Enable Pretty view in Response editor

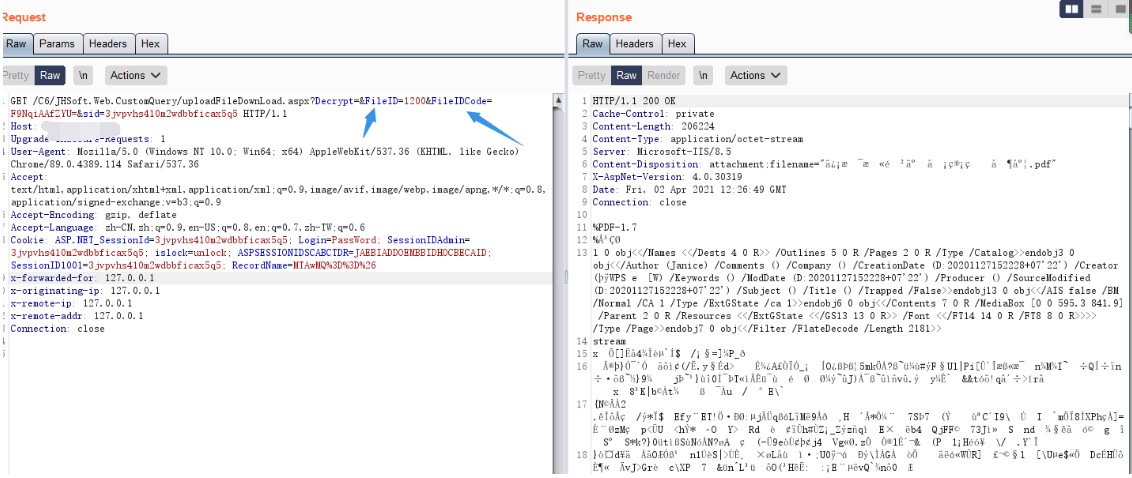591,75
